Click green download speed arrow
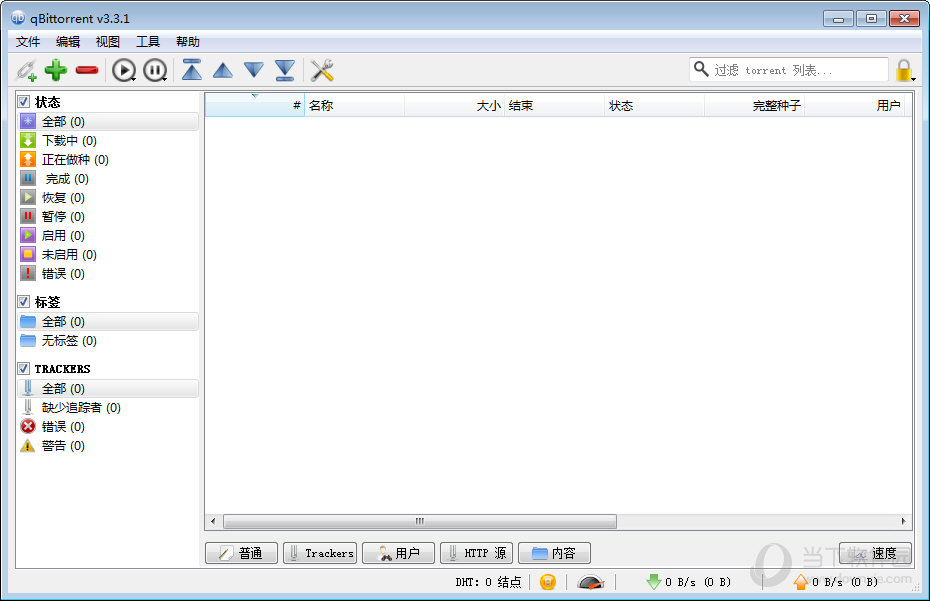Viewport: 930px width, 601px height. tap(654, 582)
